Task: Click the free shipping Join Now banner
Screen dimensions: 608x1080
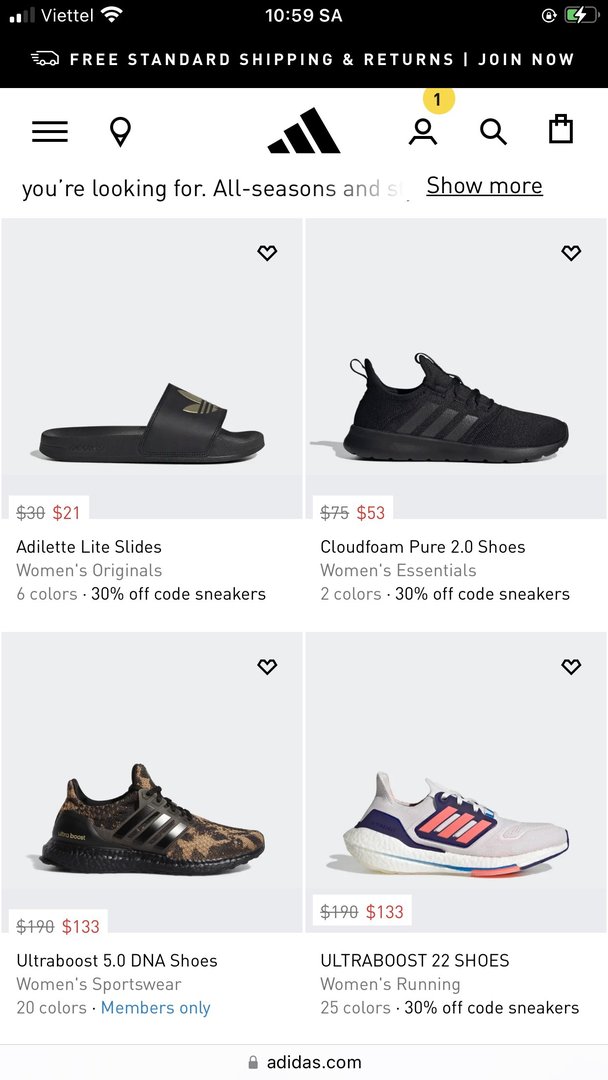Action: [304, 59]
